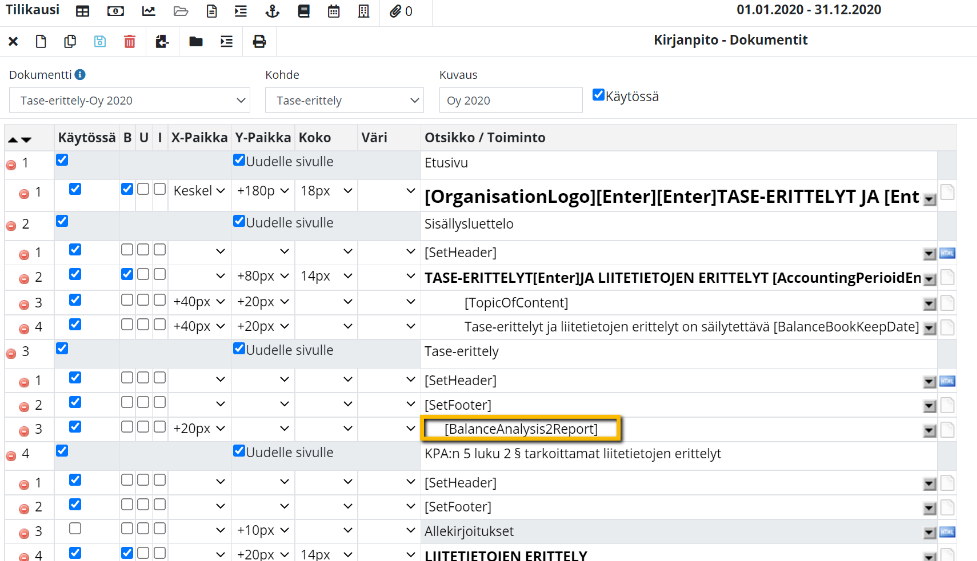Screen dimensions: 977x561
Task: Enable Käytössä checkbox in Allekirjoitukset row
Action: coord(75,528)
